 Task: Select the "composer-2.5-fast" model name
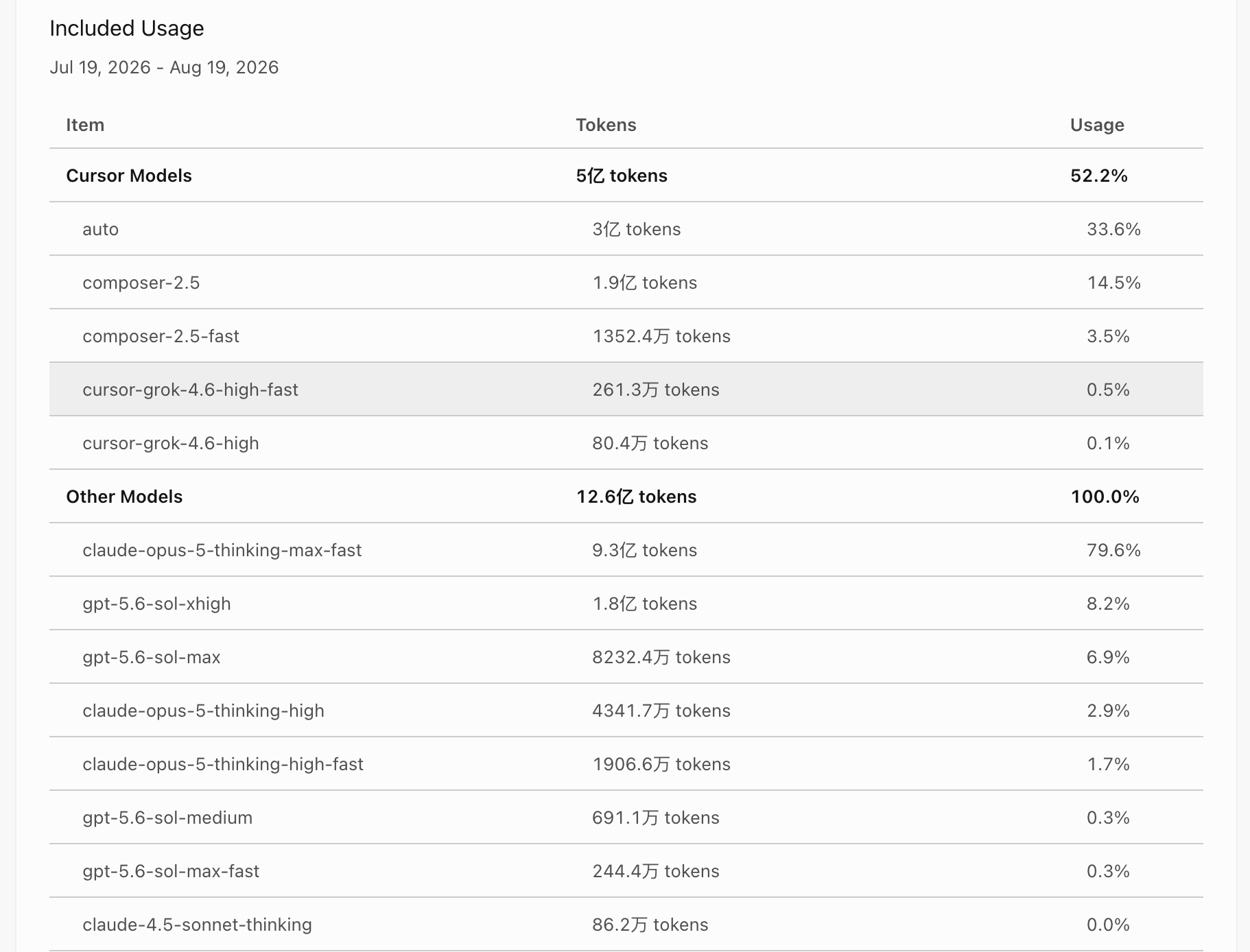click(161, 336)
